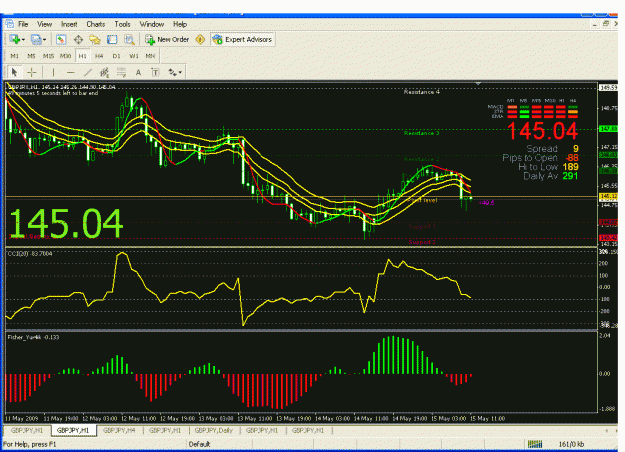Image resolution: width=625 pixels, height=452 pixels.
Task: Open the Help menu
Action: coord(180,24)
